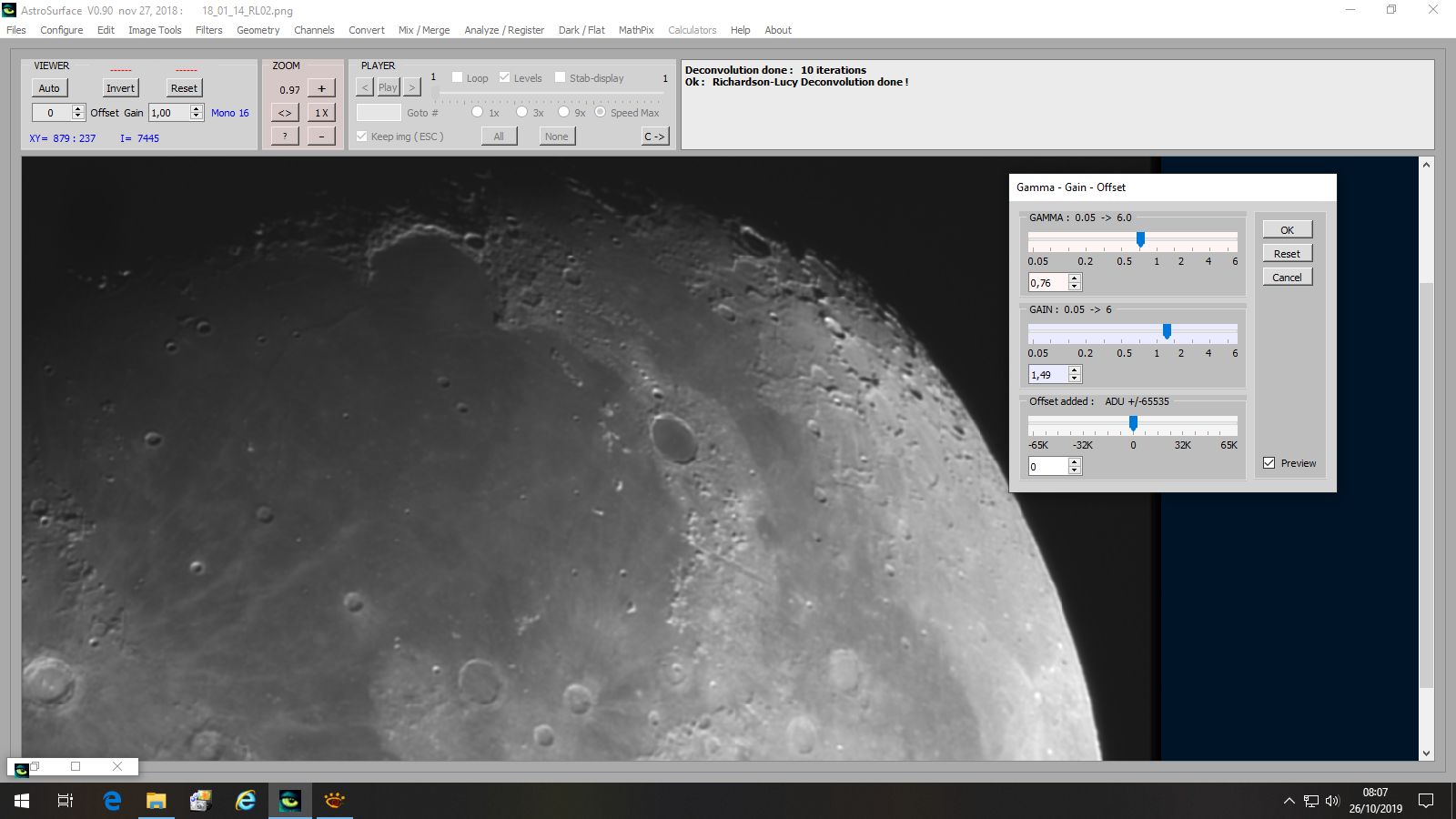Screen dimensions: 1456x819
Task: Increase the Gamma value with up arrow
Action: 1075,278
